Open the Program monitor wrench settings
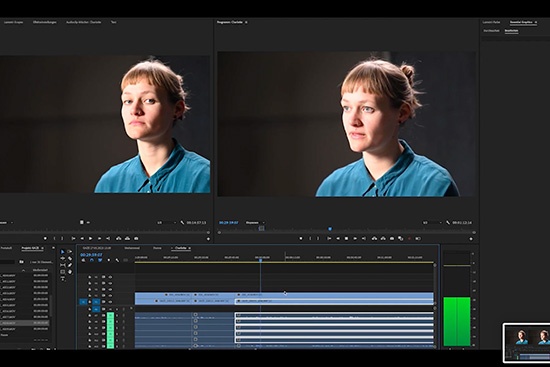Viewport: 550px width, 367px height. coord(448,222)
